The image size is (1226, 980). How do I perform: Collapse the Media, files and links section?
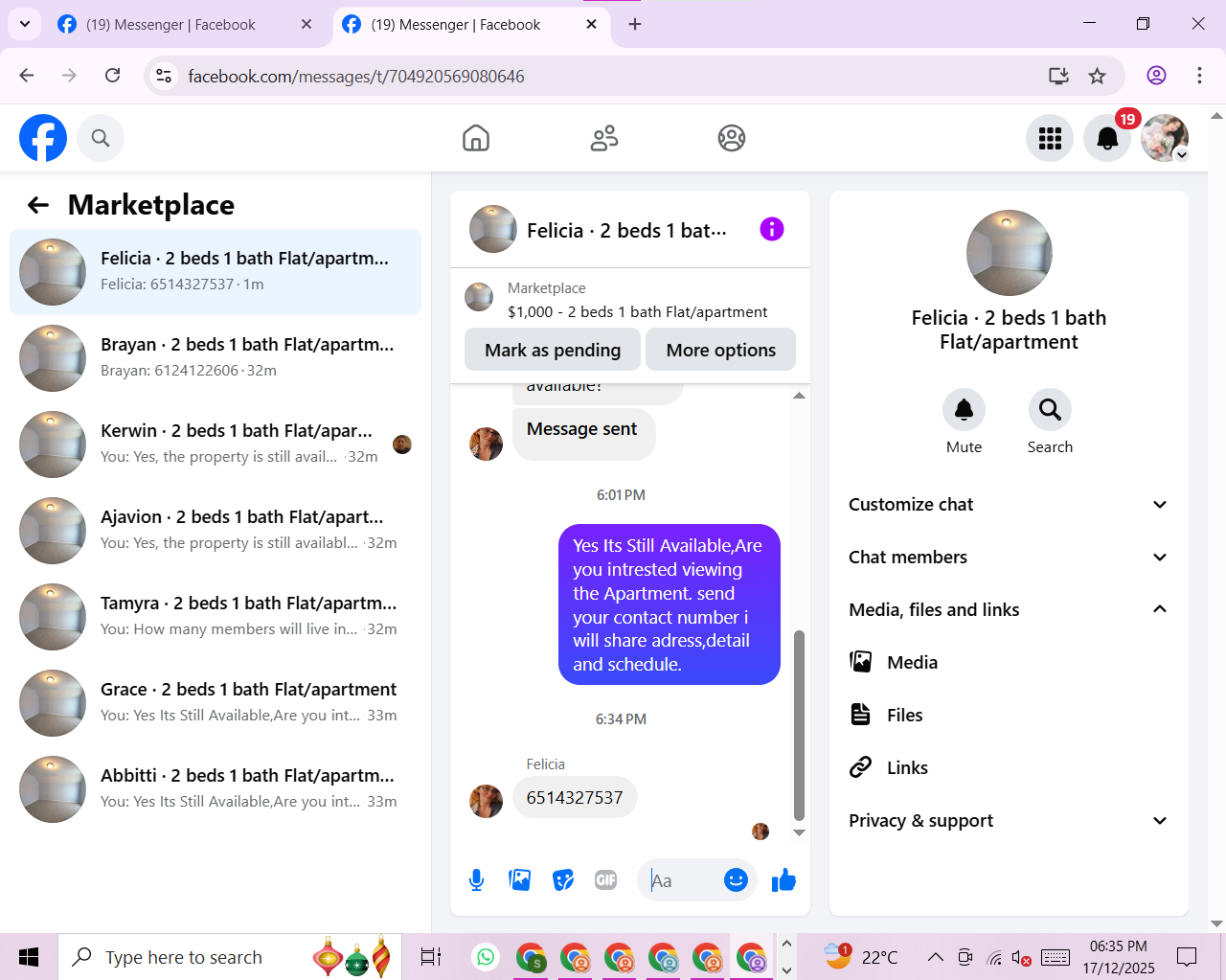pyautogui.click(x=1009, y=609)
